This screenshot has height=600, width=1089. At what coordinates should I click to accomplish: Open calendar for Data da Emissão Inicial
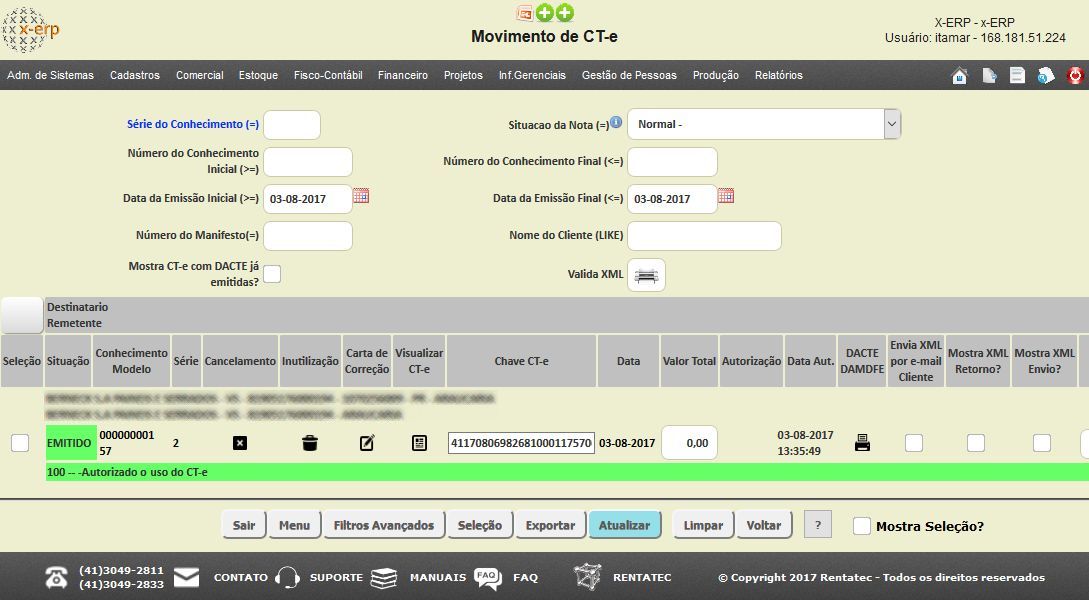(x=360, y=196)
